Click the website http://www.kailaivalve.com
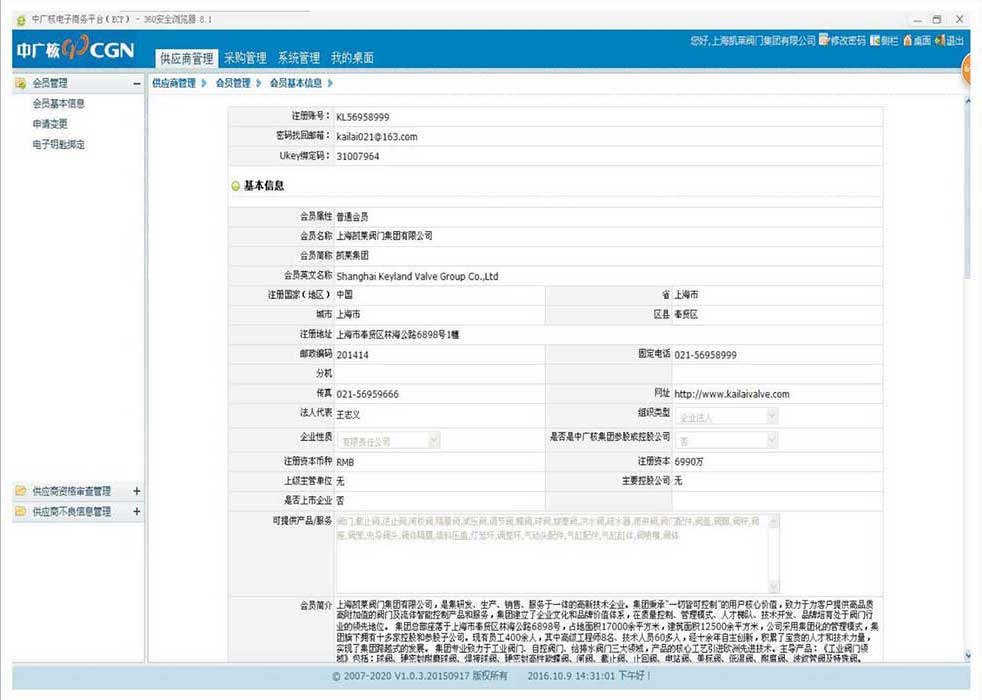Screen dimensions: 982x700 (x=731, y=394)
